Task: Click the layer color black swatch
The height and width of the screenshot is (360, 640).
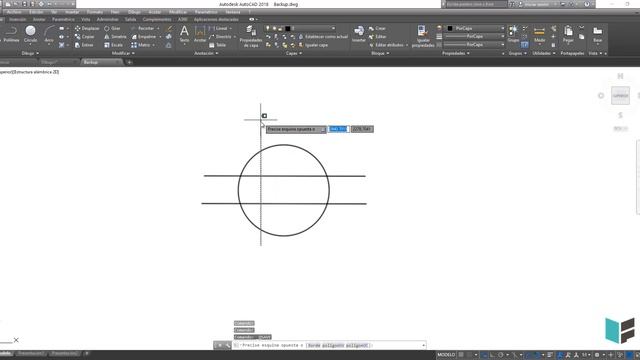Action: pyautogui.click(x=287, y=28)
